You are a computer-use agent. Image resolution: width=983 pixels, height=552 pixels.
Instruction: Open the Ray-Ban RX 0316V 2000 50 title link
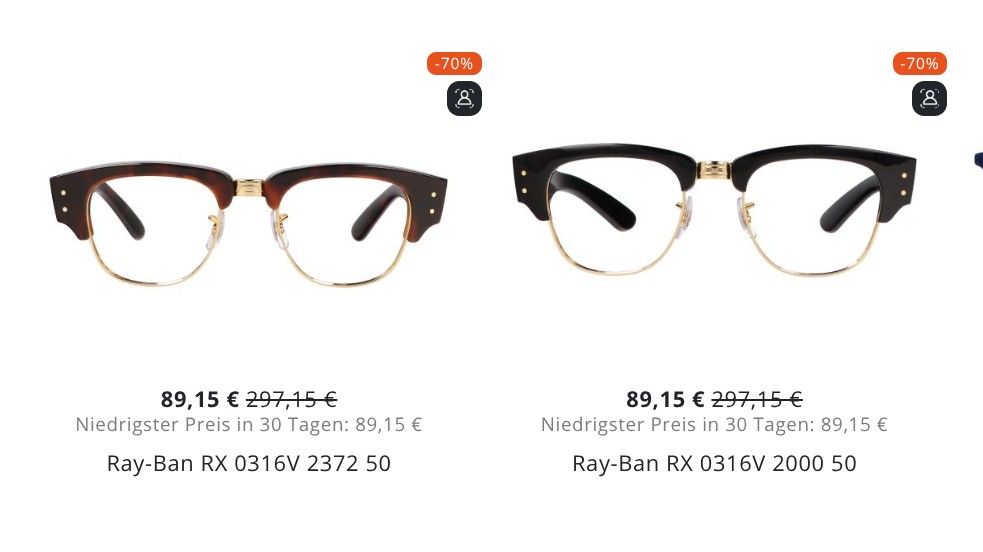(714, 464)
